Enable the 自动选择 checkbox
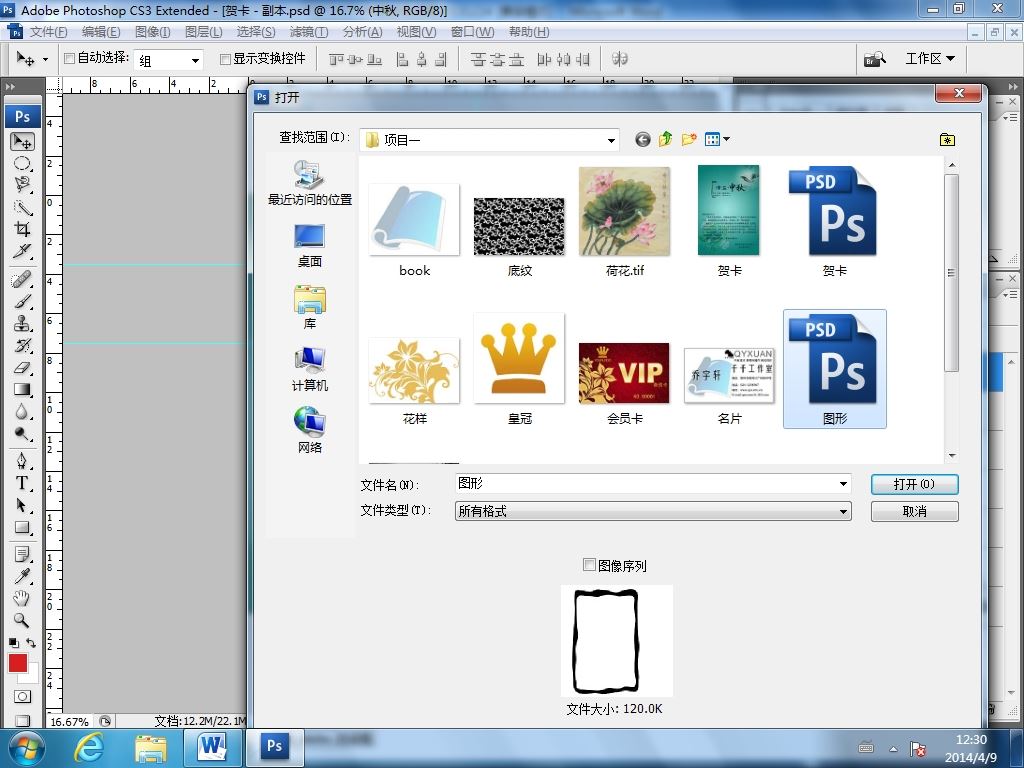 [69, 59]
